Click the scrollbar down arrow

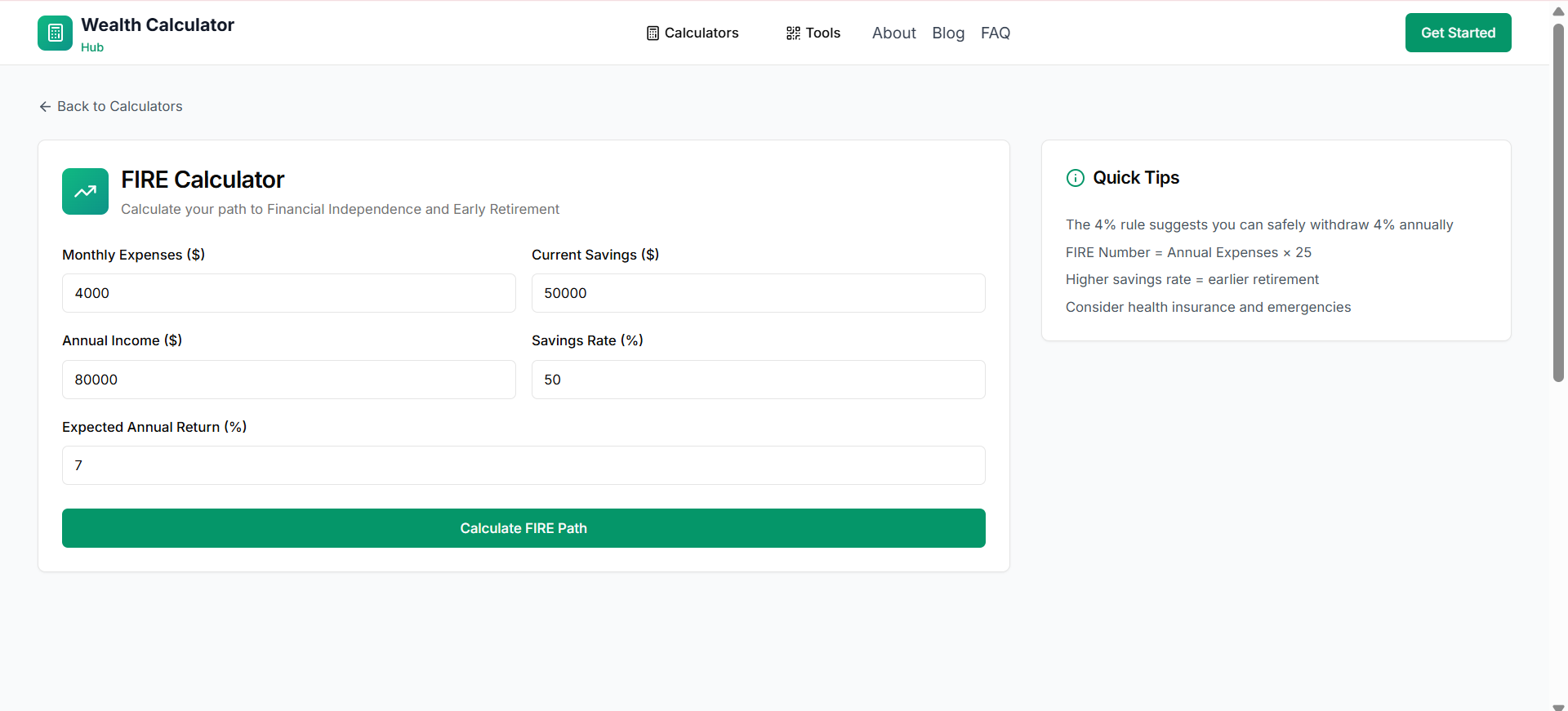[1558, 706]
